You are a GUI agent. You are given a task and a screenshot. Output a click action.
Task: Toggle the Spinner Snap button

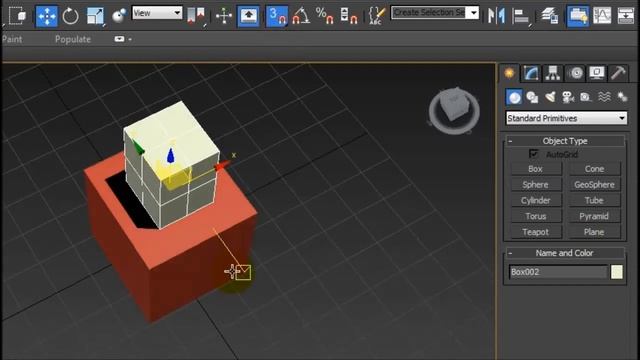click(349, 16)
